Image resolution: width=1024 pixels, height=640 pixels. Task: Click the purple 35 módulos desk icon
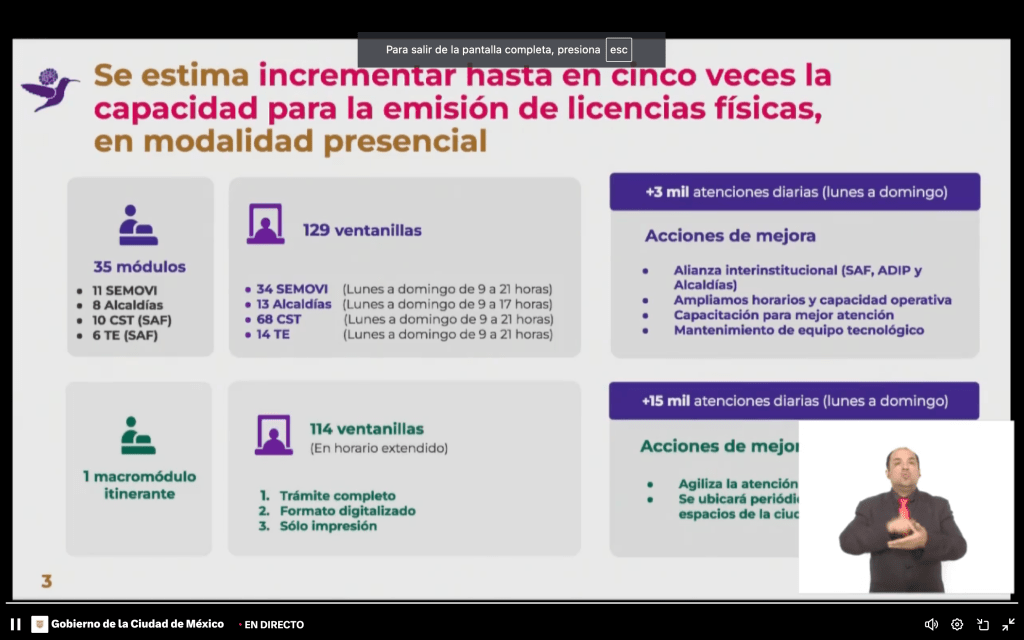[x=138, y=225]
